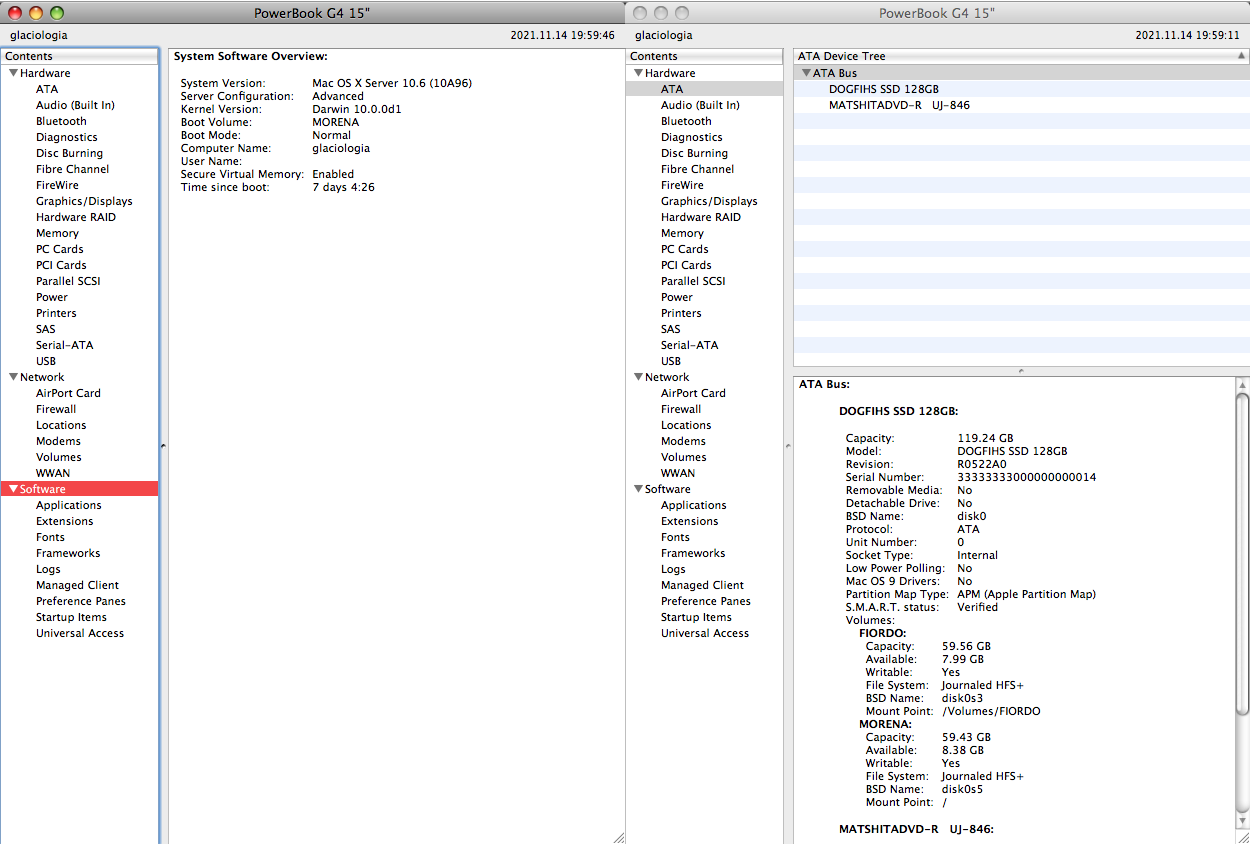
Task: Open Audio (Built In) in right window
Action: pos(700,105)
